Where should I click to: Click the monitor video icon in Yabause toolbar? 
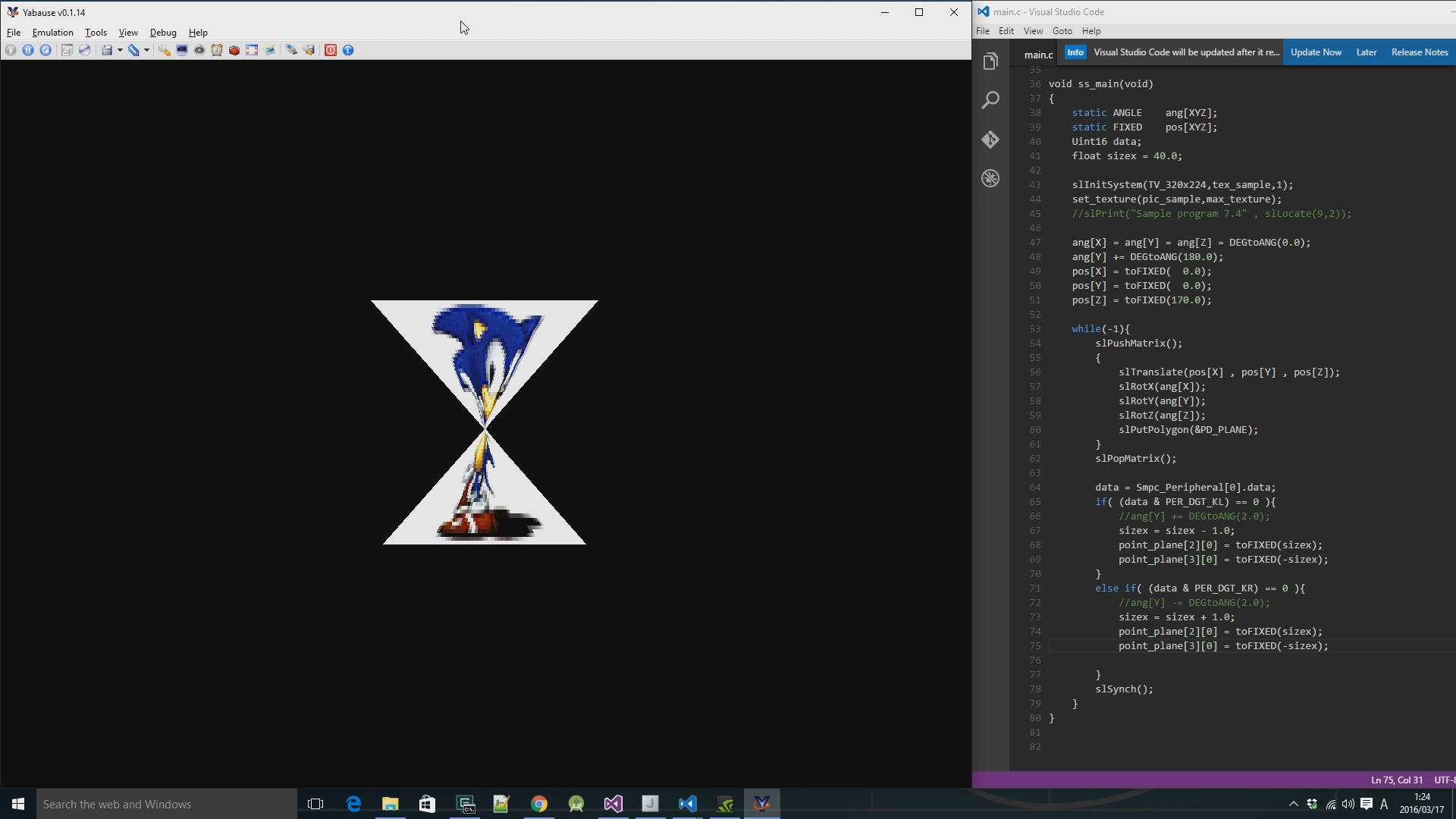182,50
